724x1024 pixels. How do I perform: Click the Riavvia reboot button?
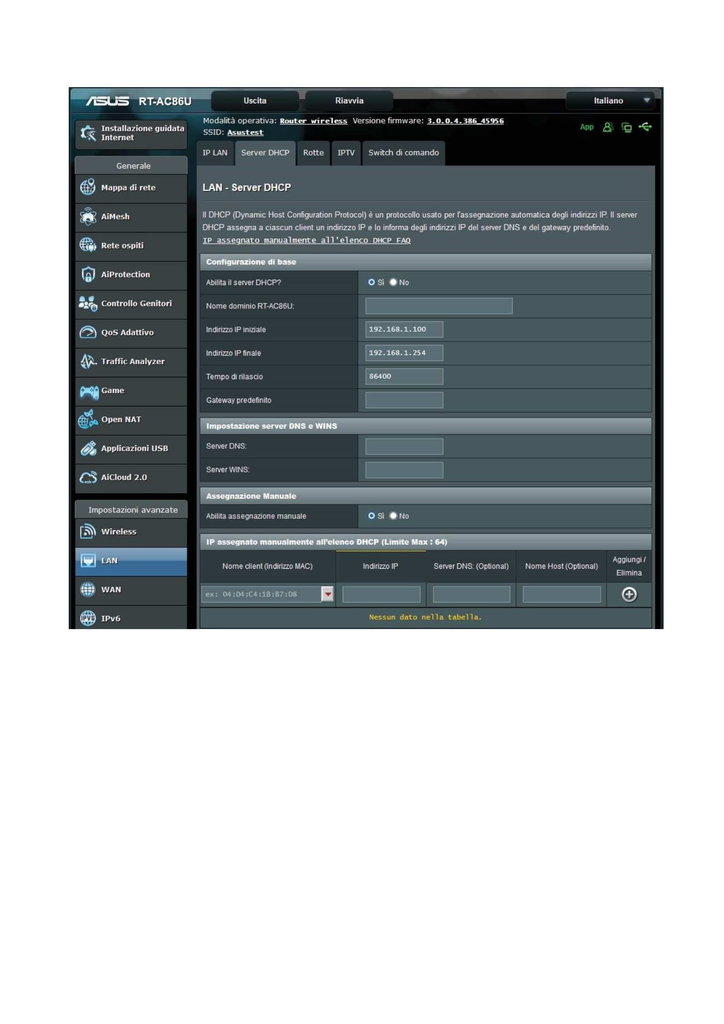349,101
